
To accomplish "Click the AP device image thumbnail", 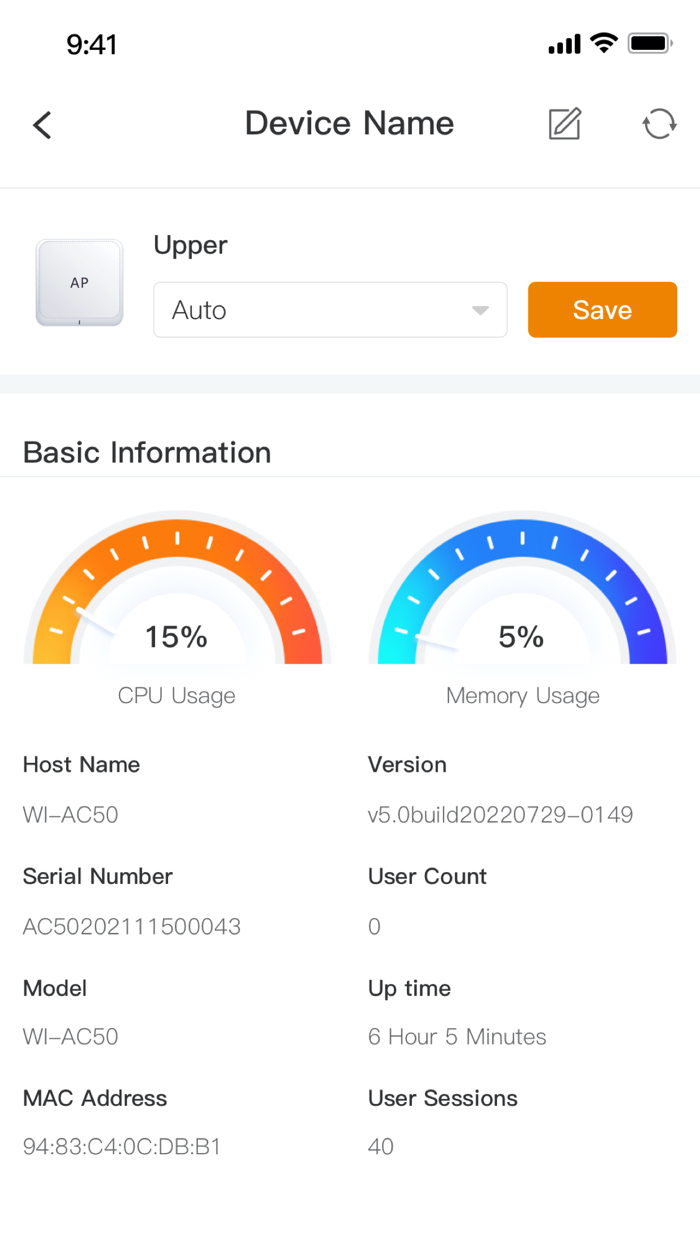I will click(79, 282).
